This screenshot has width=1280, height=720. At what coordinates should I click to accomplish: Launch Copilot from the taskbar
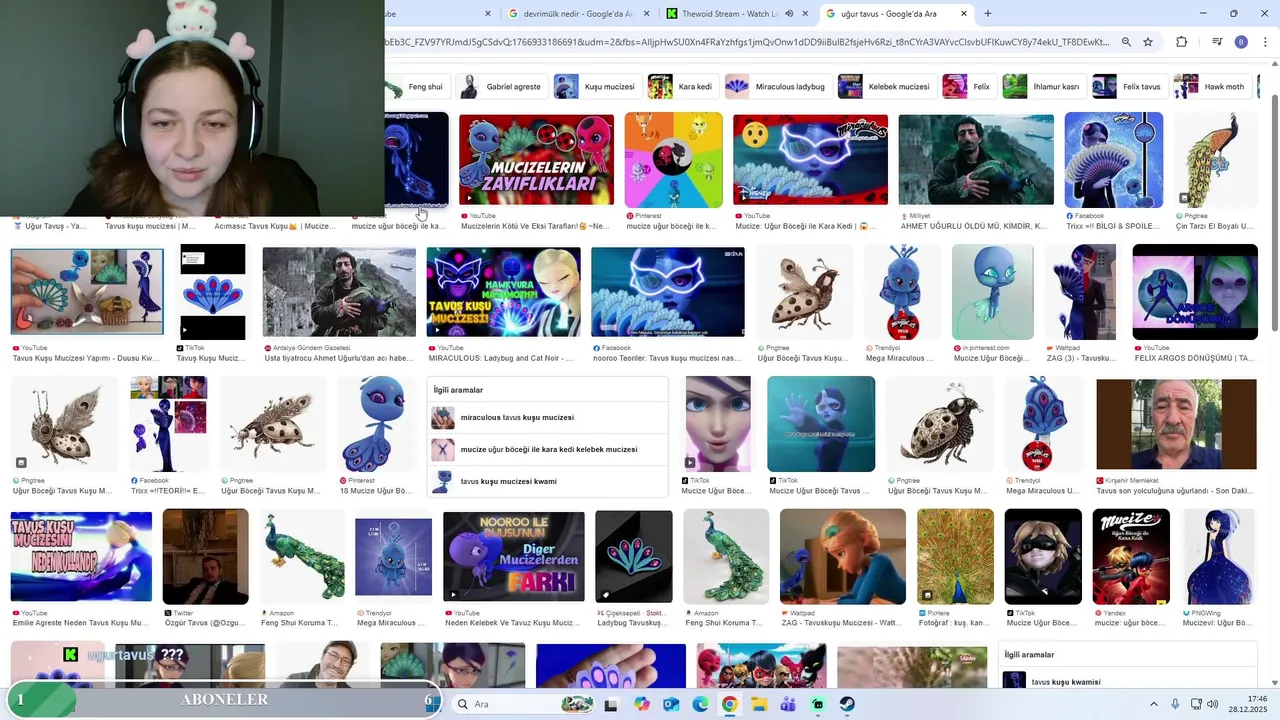pos(642,704)
